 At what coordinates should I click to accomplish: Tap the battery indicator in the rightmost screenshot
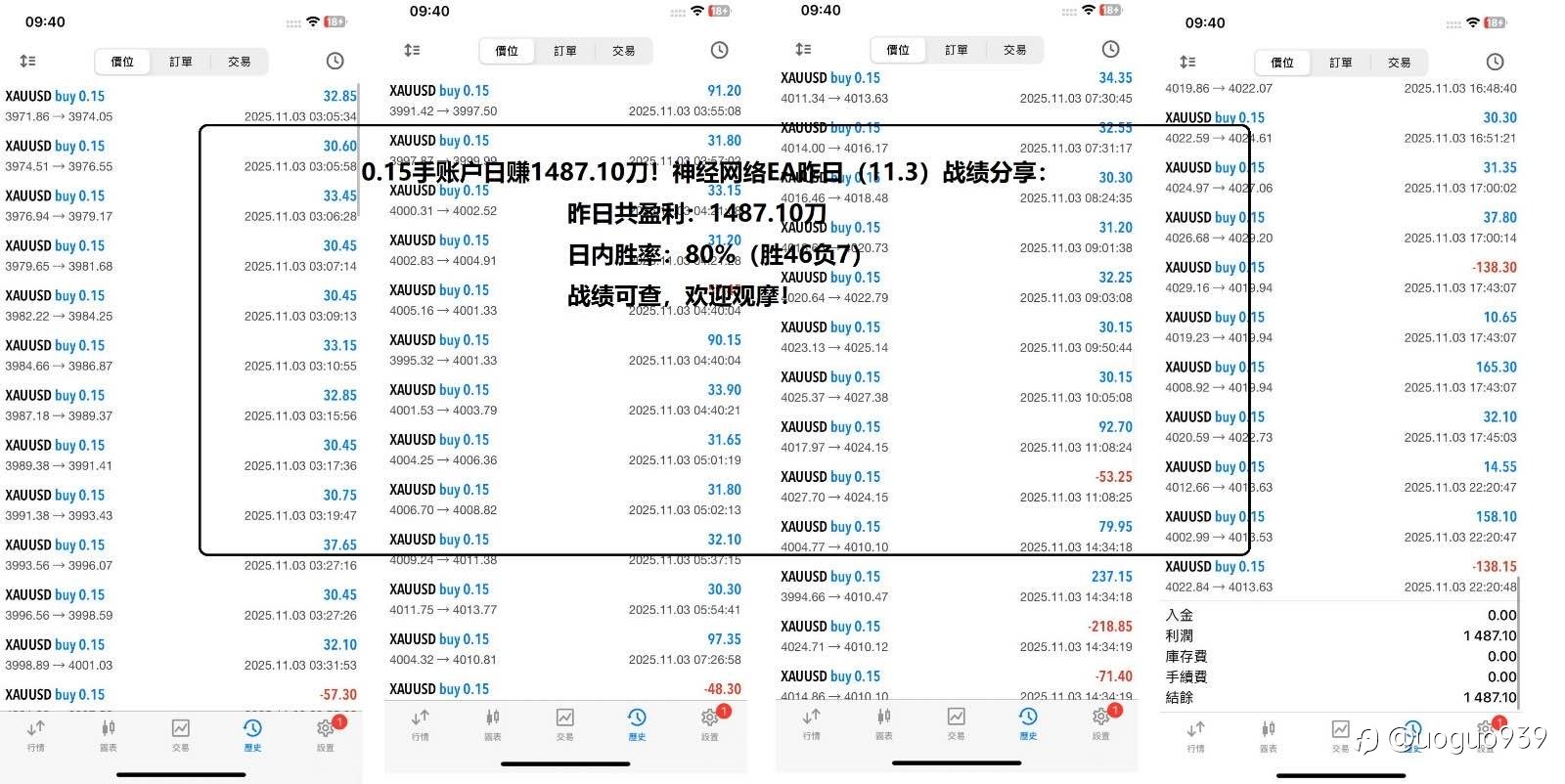coord(1496,22)
